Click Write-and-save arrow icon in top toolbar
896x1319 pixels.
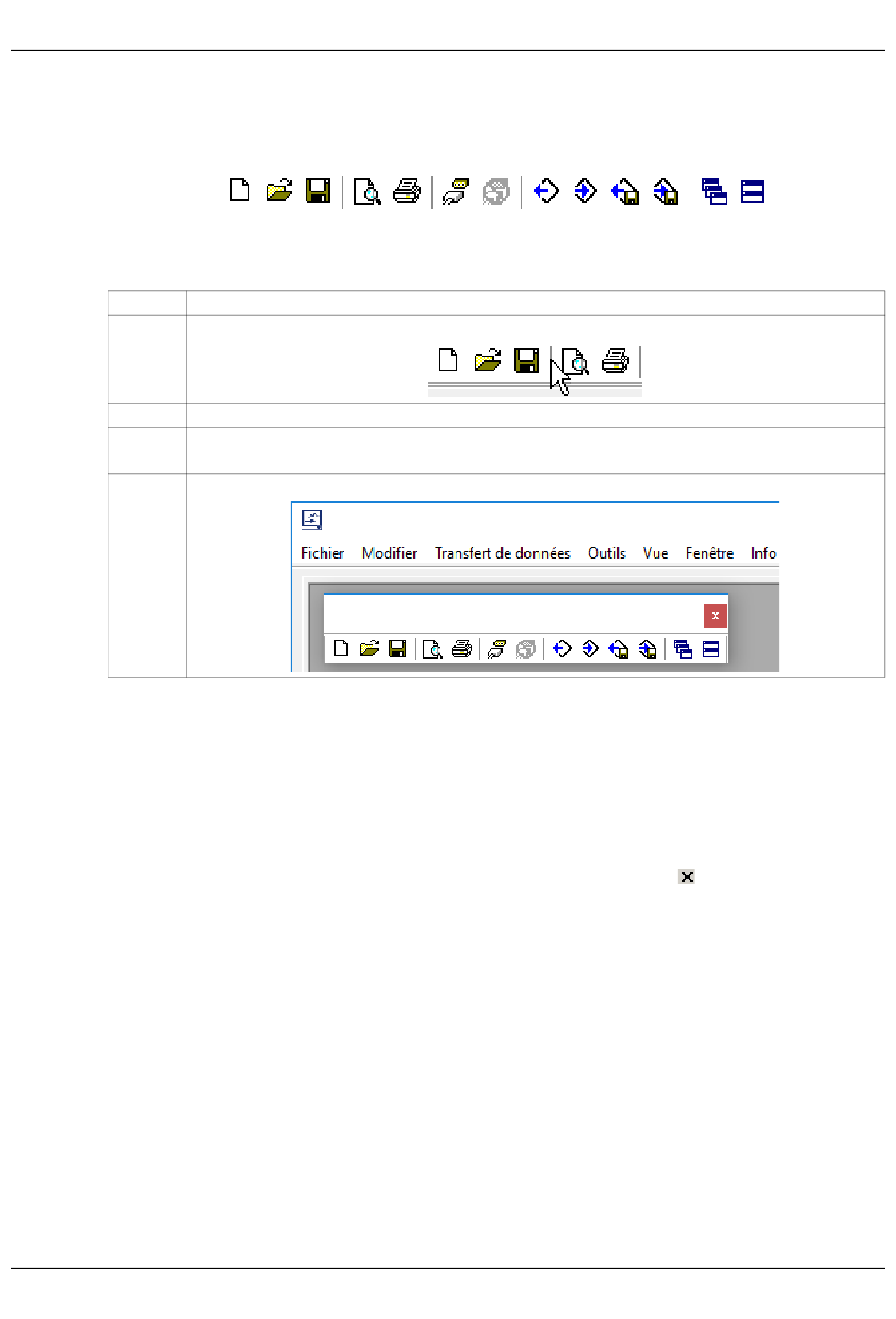[x=665, y=192]
